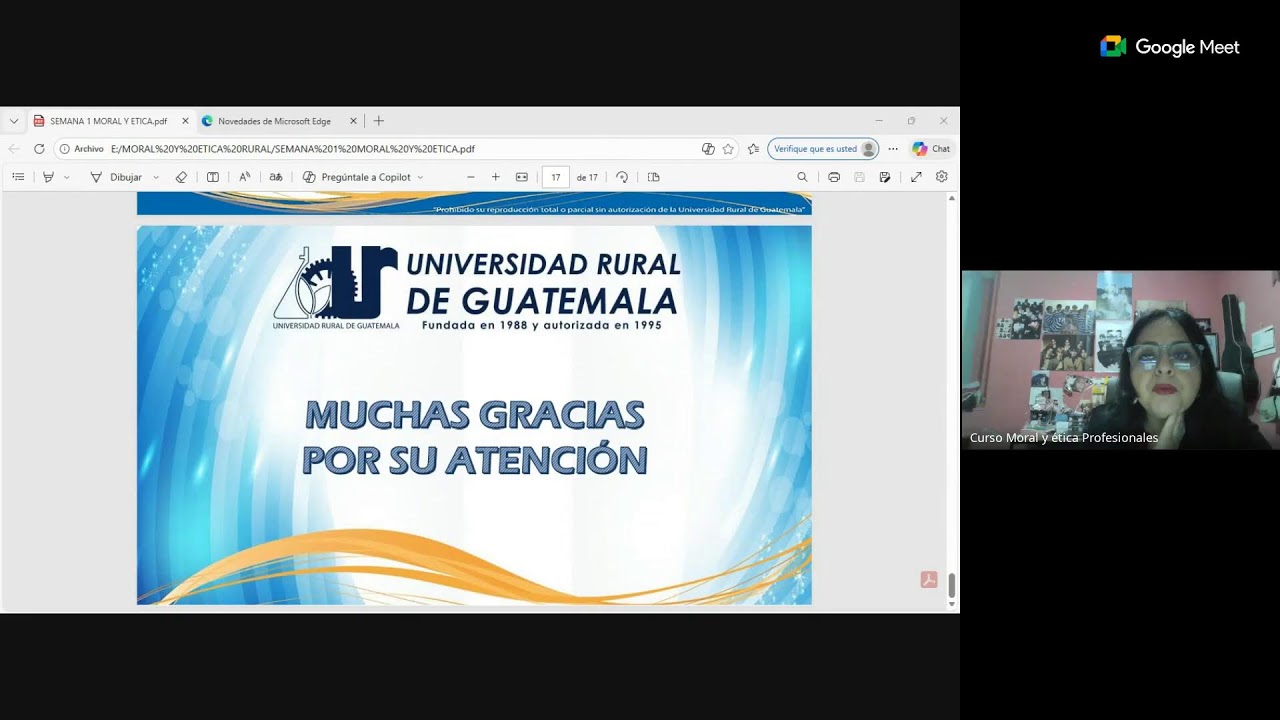Close the Novedades de Microsoft Edge tab
The width and height of the screenshot is (1280, 720).
tap(353, 121)
